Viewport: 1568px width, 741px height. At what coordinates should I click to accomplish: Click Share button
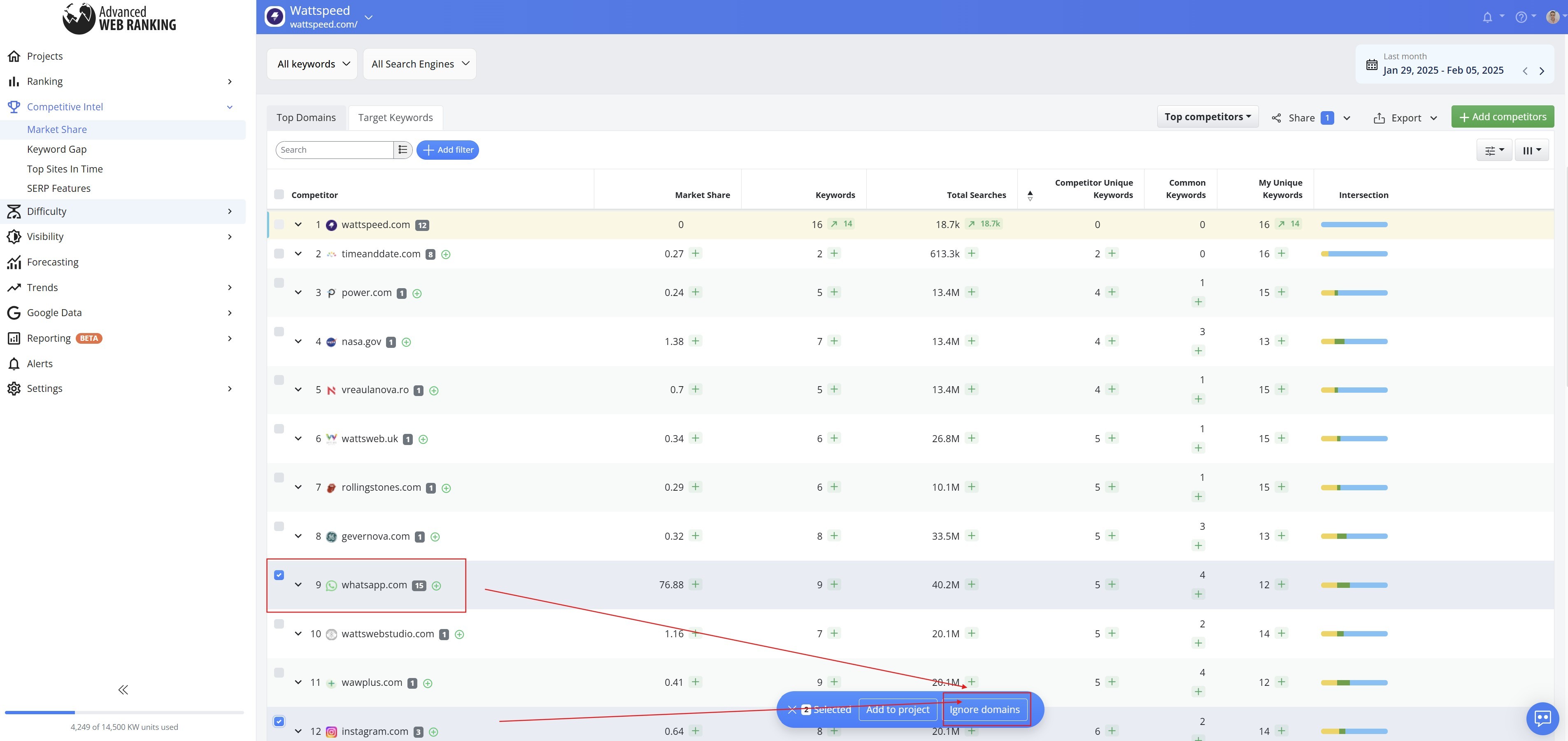click(1301, 118)
